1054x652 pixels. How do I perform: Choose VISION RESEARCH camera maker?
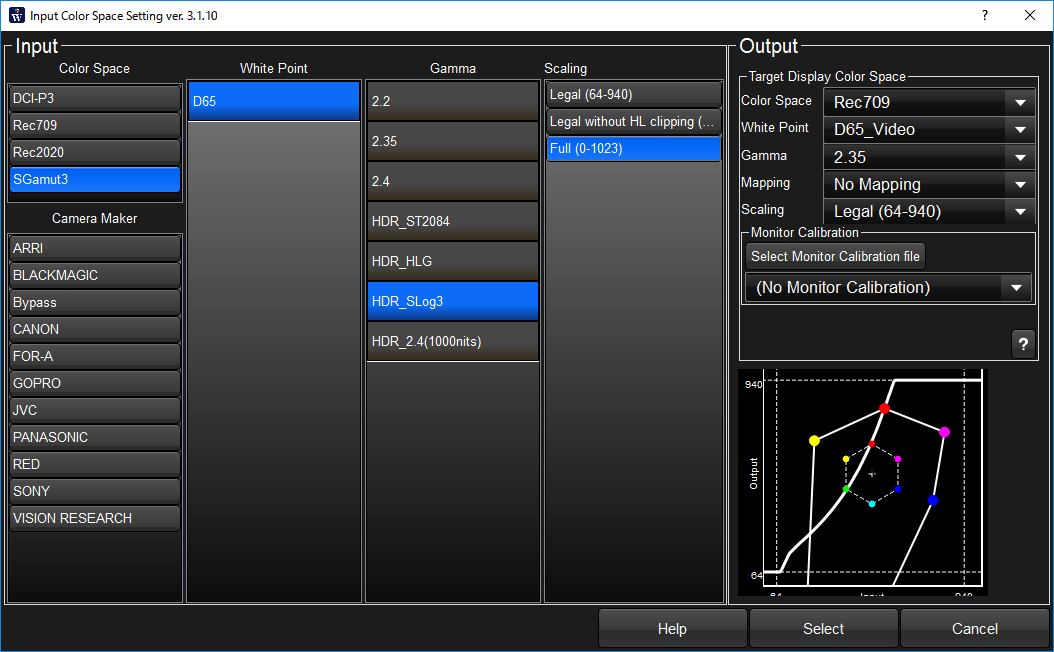tap(95, 518)
